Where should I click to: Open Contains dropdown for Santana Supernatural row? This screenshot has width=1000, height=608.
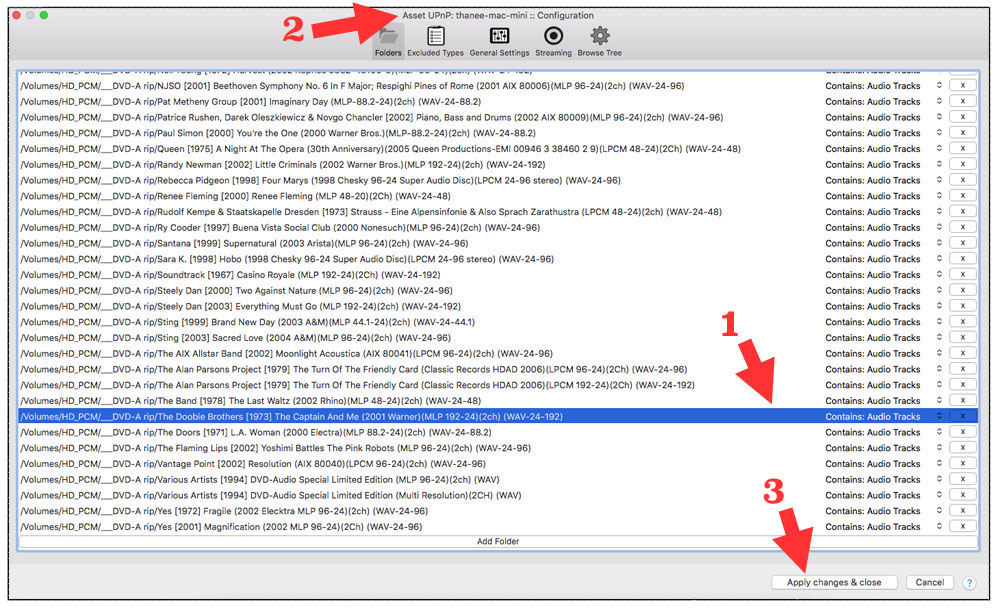[x=939, y=243]
